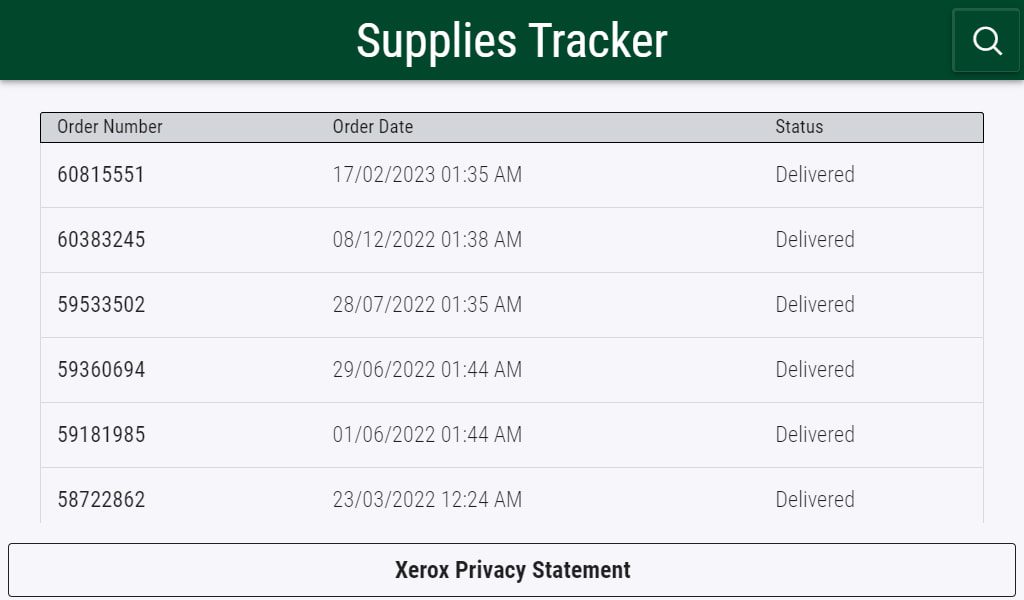Image resolution: width=1024 pixels, height=600 pixels.
Task: Click the Delivered status of order 60815551
Action: tap(815, 174)
